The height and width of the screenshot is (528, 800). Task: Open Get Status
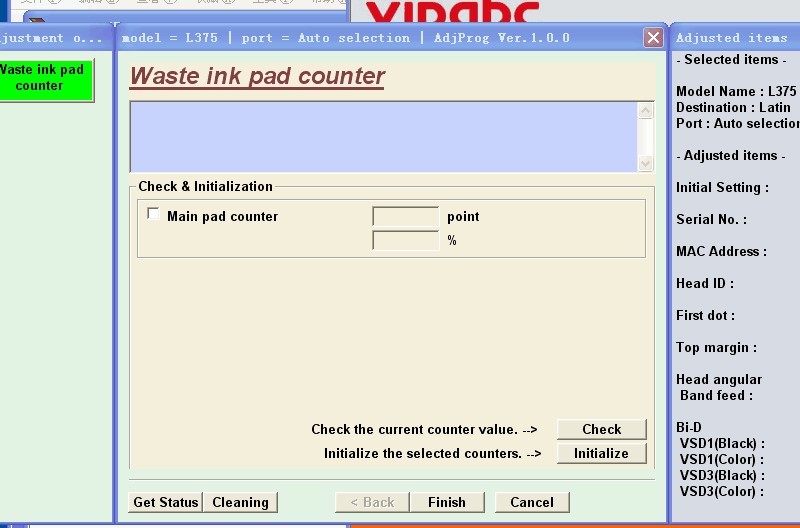tap(166, 502)
